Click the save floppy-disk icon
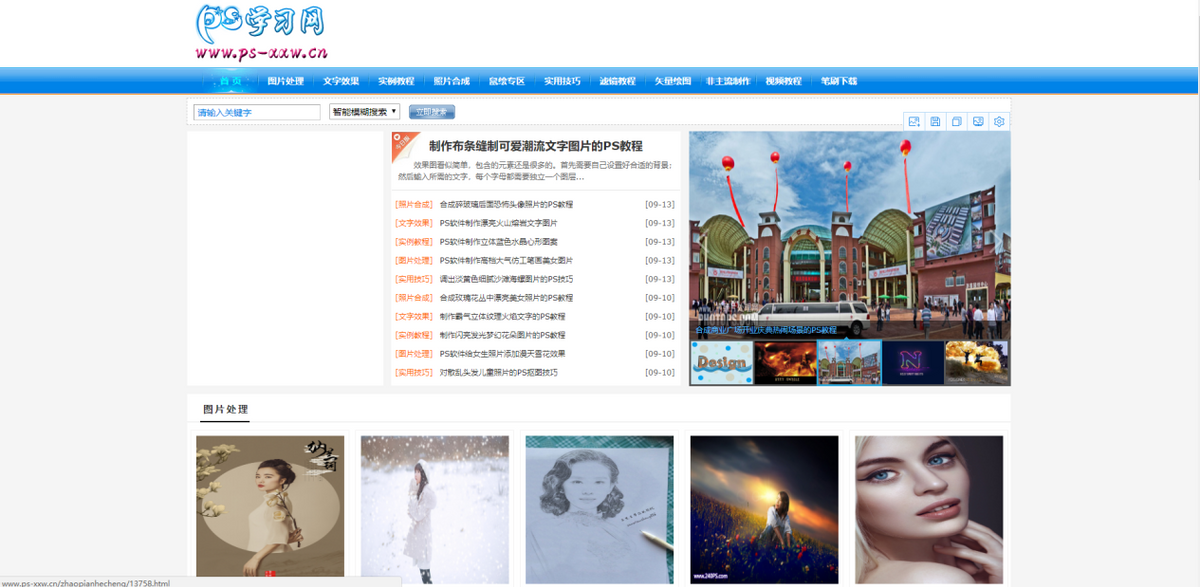Image resolution: width=1200 pixels, height=587 pixels. (x=935, y=121)
